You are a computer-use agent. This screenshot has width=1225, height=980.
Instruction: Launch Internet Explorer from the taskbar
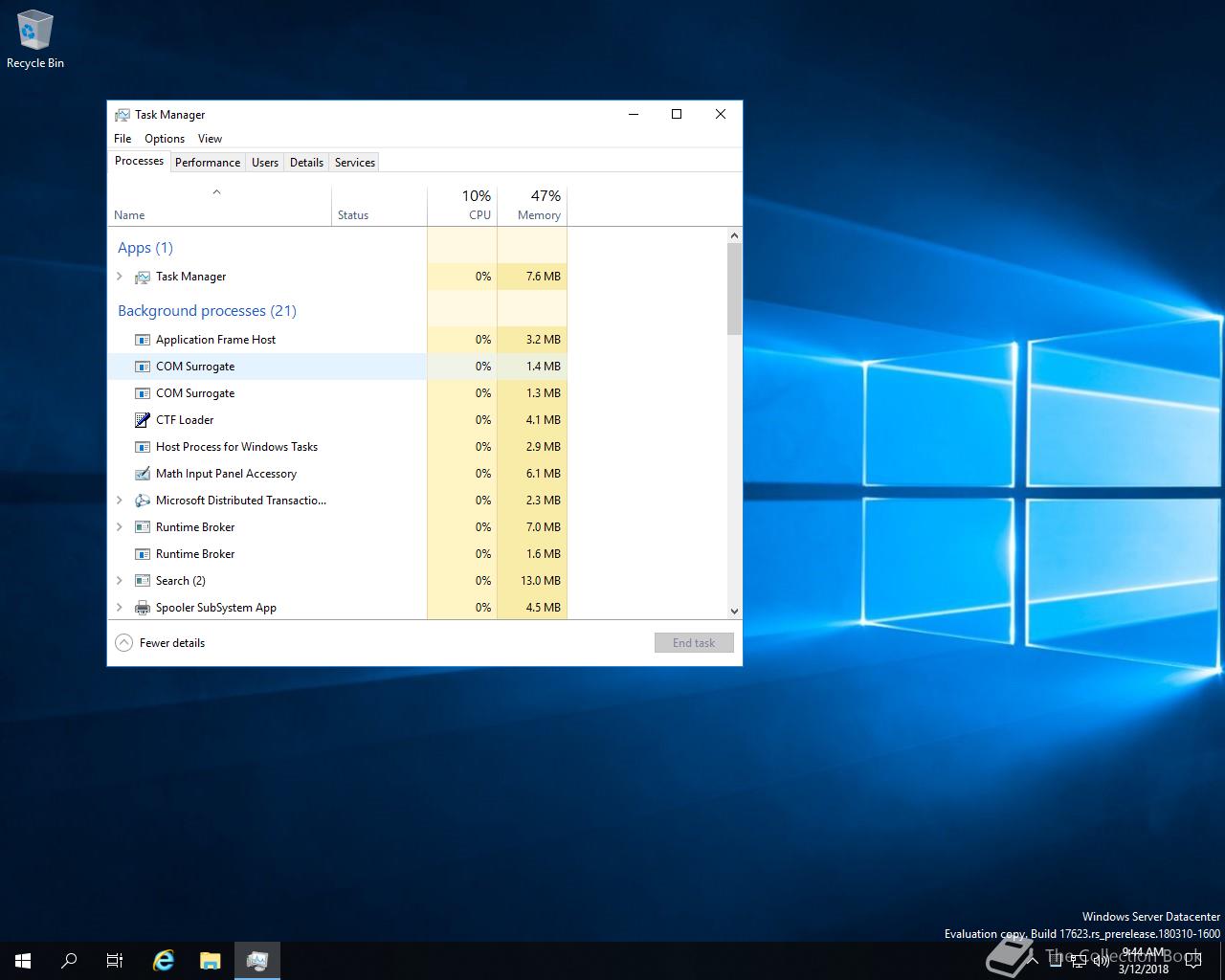pos(164,961)
